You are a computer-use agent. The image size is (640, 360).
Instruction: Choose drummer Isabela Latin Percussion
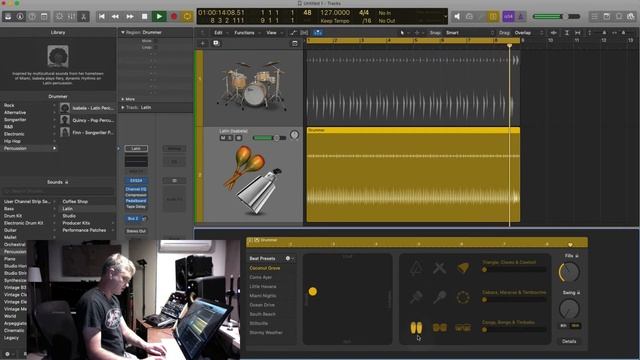coord(87,108)
